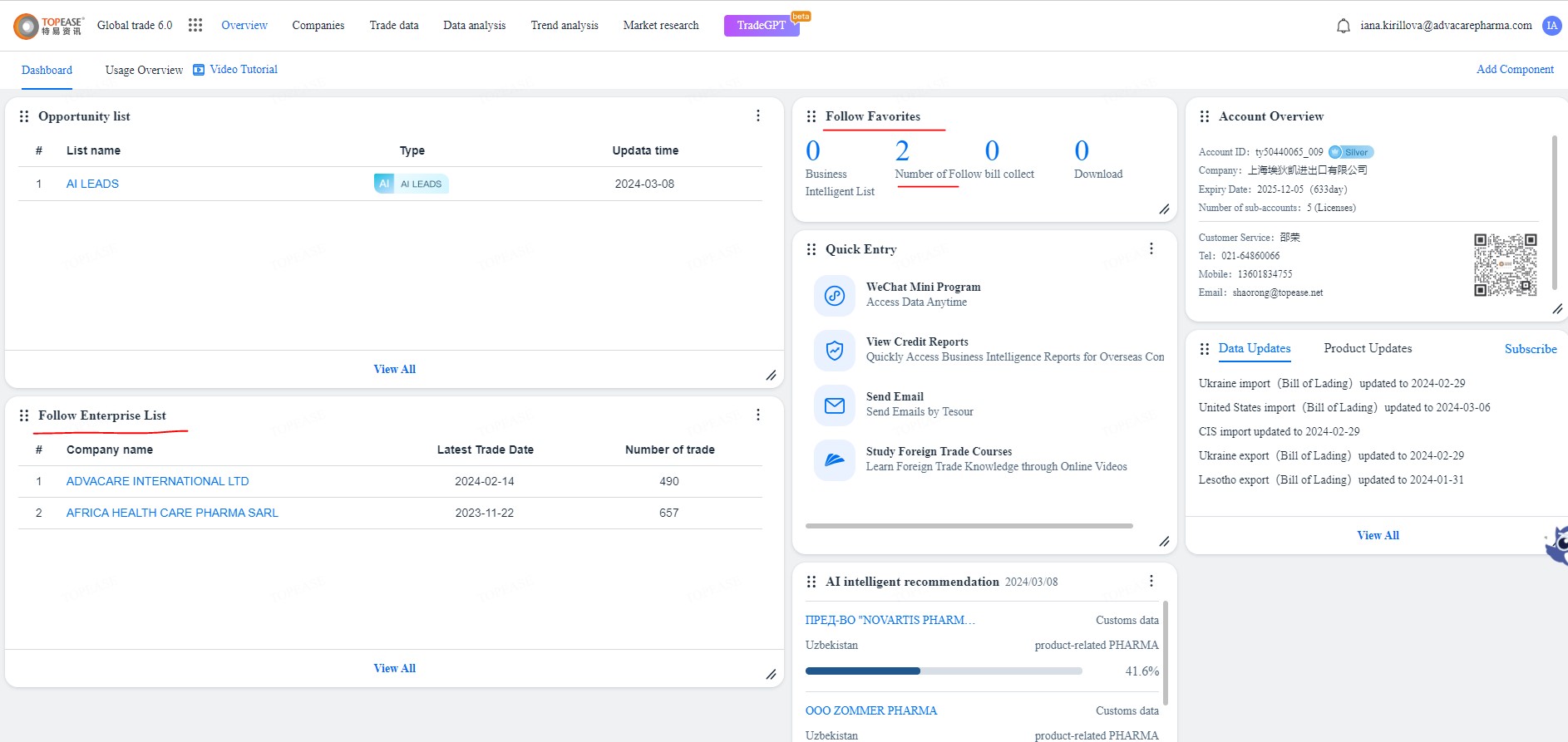This screenshot has height=742, width=1568.
Task: Grab AI intelligent recommendation drag handle
Action: coord(811,582)
